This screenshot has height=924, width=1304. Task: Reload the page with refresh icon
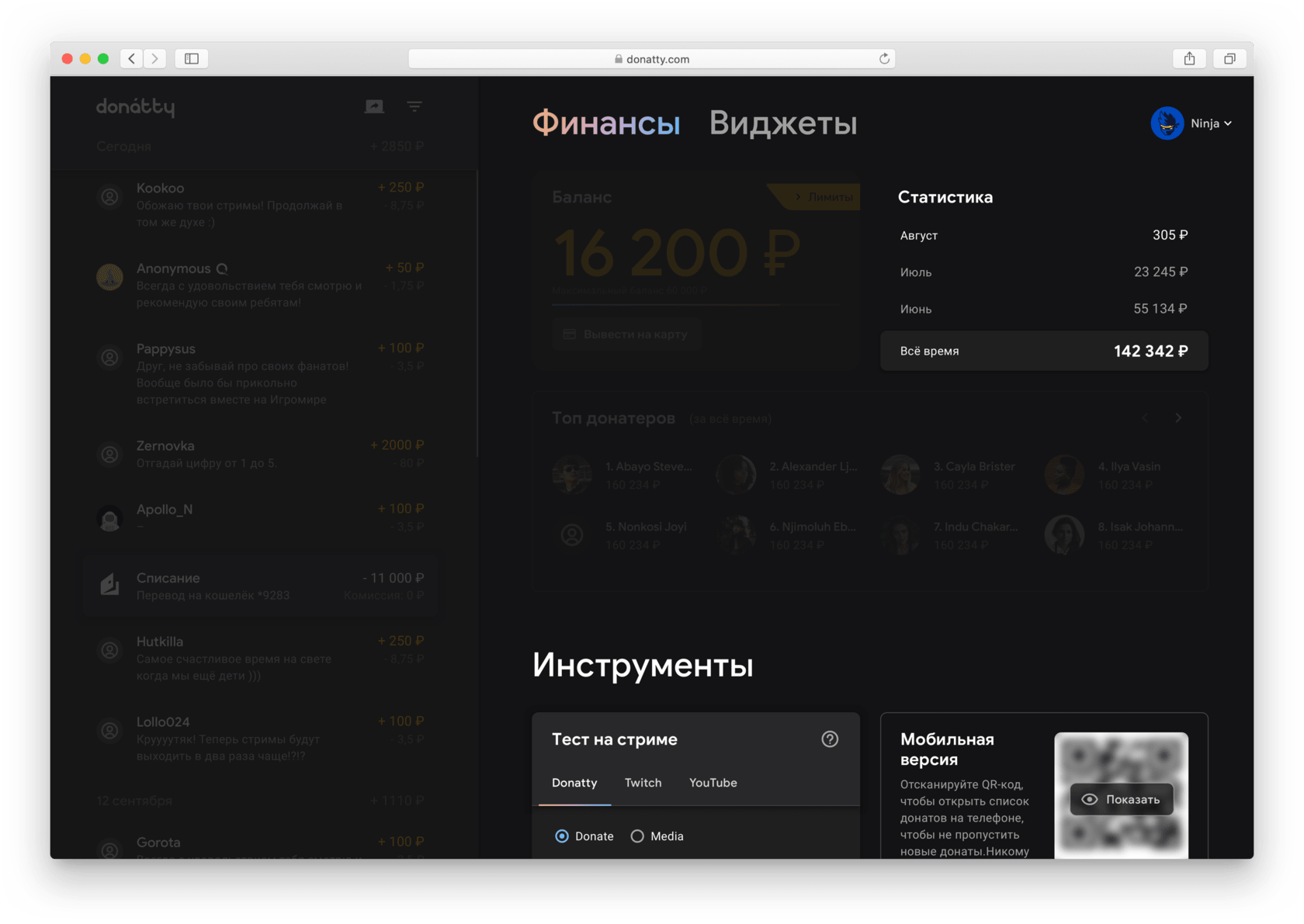point(884,58)
